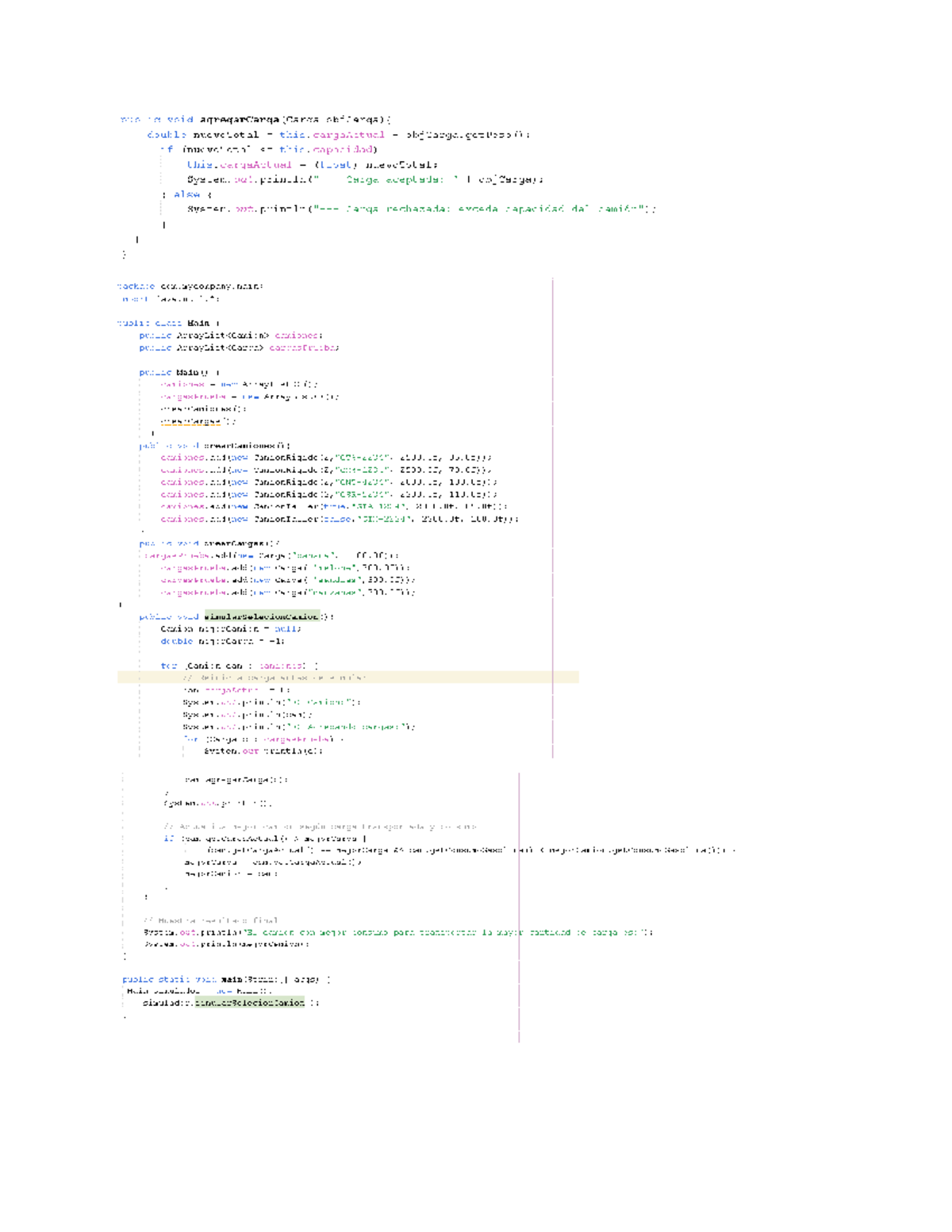Click highlighted simularSeleccionCamion in its method declaration
Screen dimensions: 952x1232
[262, 616]
